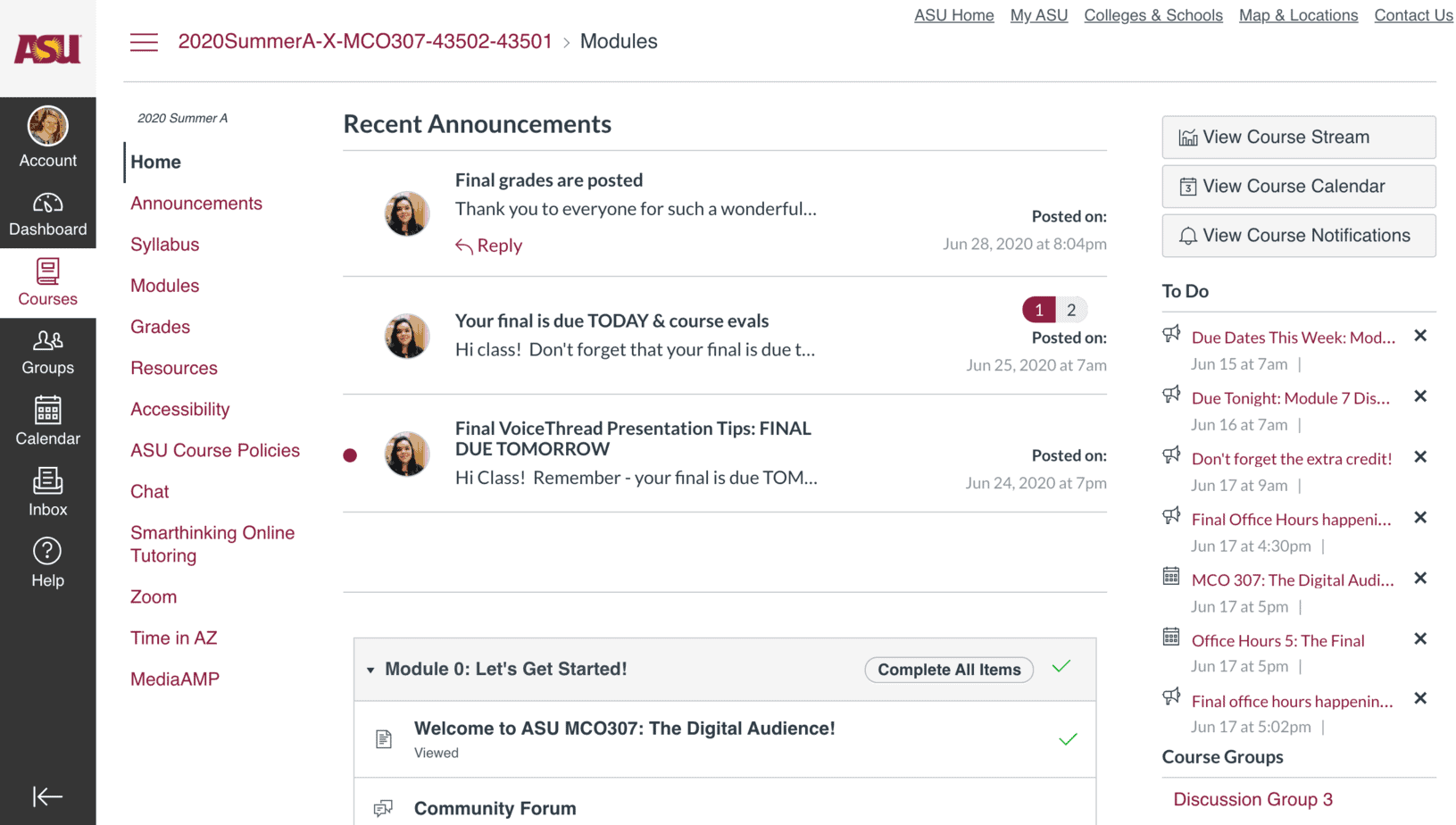Click the Help question mark icon
1456x825 pixels.
point(47,561)
